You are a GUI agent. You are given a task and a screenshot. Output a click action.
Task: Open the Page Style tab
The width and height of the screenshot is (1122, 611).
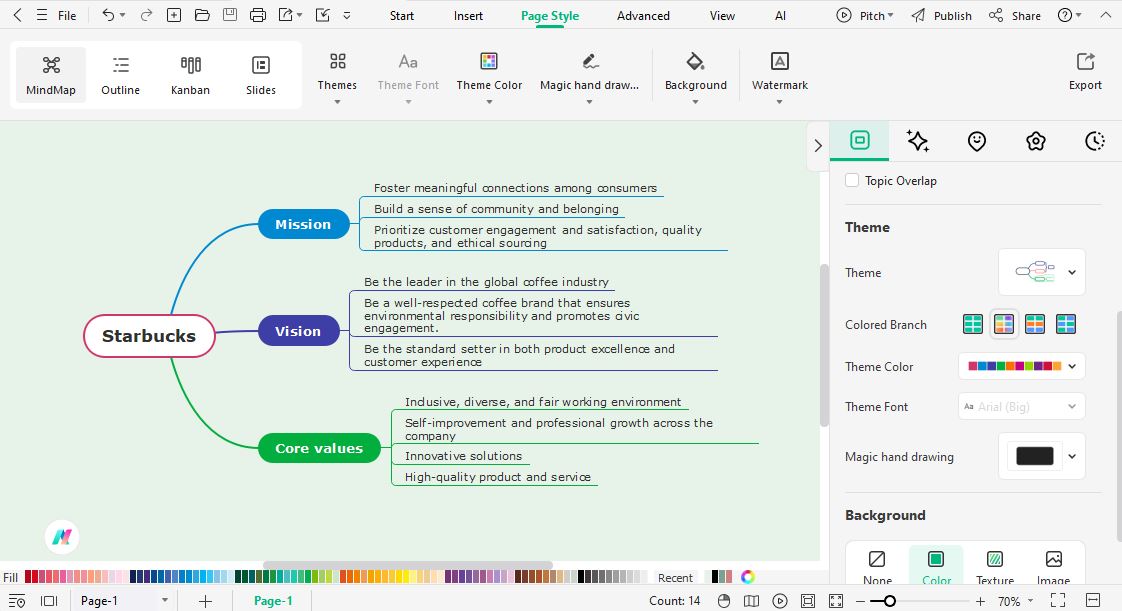[x=550, y=16]
